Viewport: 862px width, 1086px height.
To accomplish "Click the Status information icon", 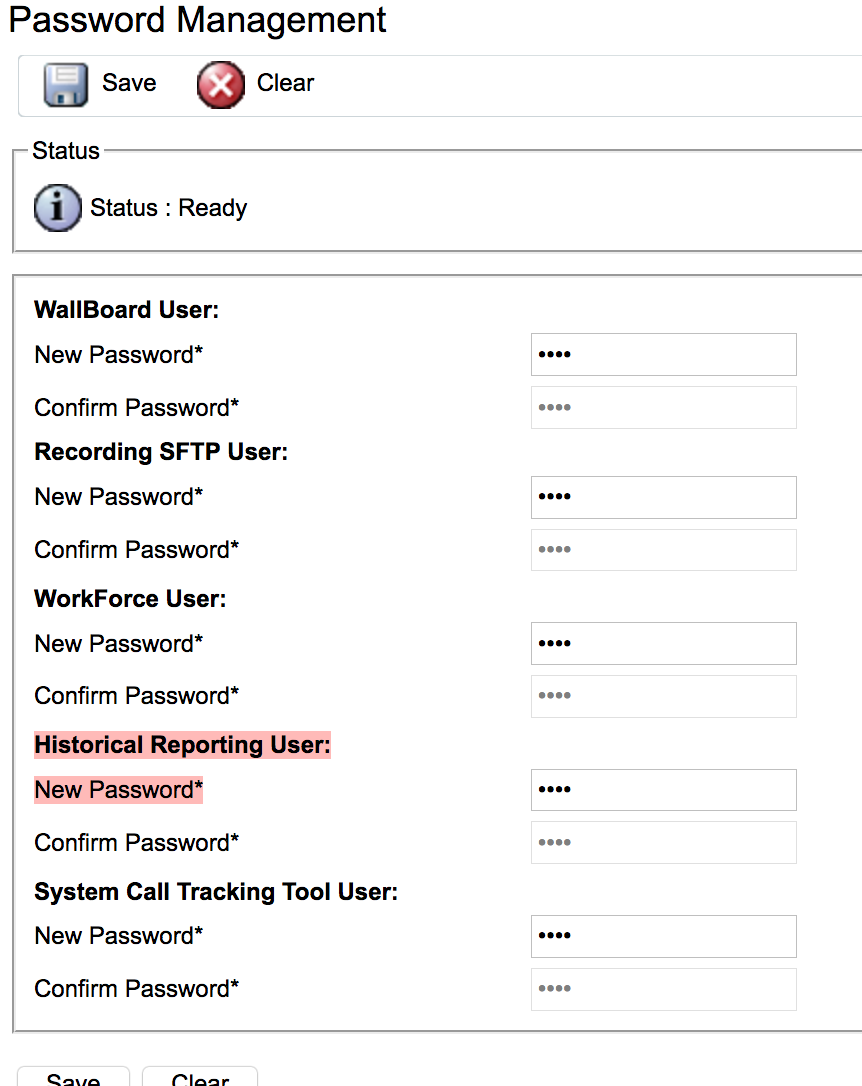I will (57, 208).
